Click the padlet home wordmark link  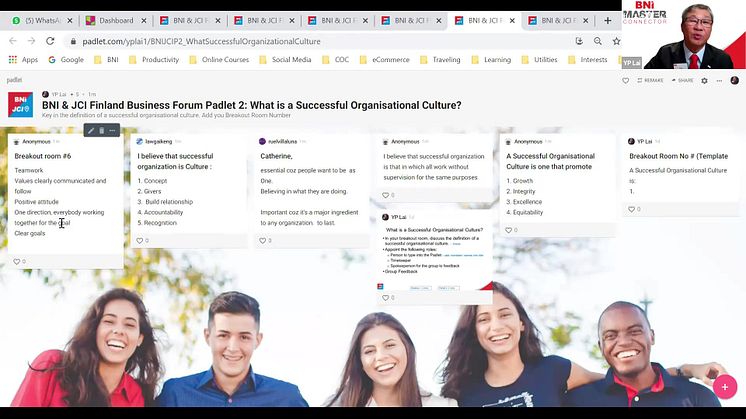14,80
